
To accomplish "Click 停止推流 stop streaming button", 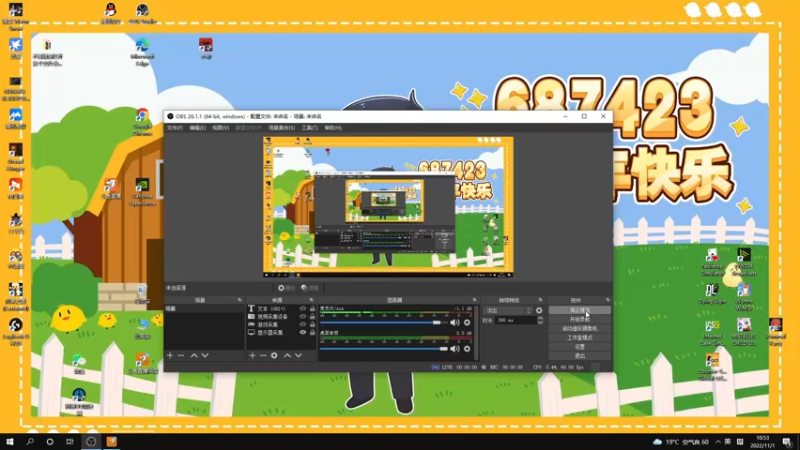I will point(580,310).
